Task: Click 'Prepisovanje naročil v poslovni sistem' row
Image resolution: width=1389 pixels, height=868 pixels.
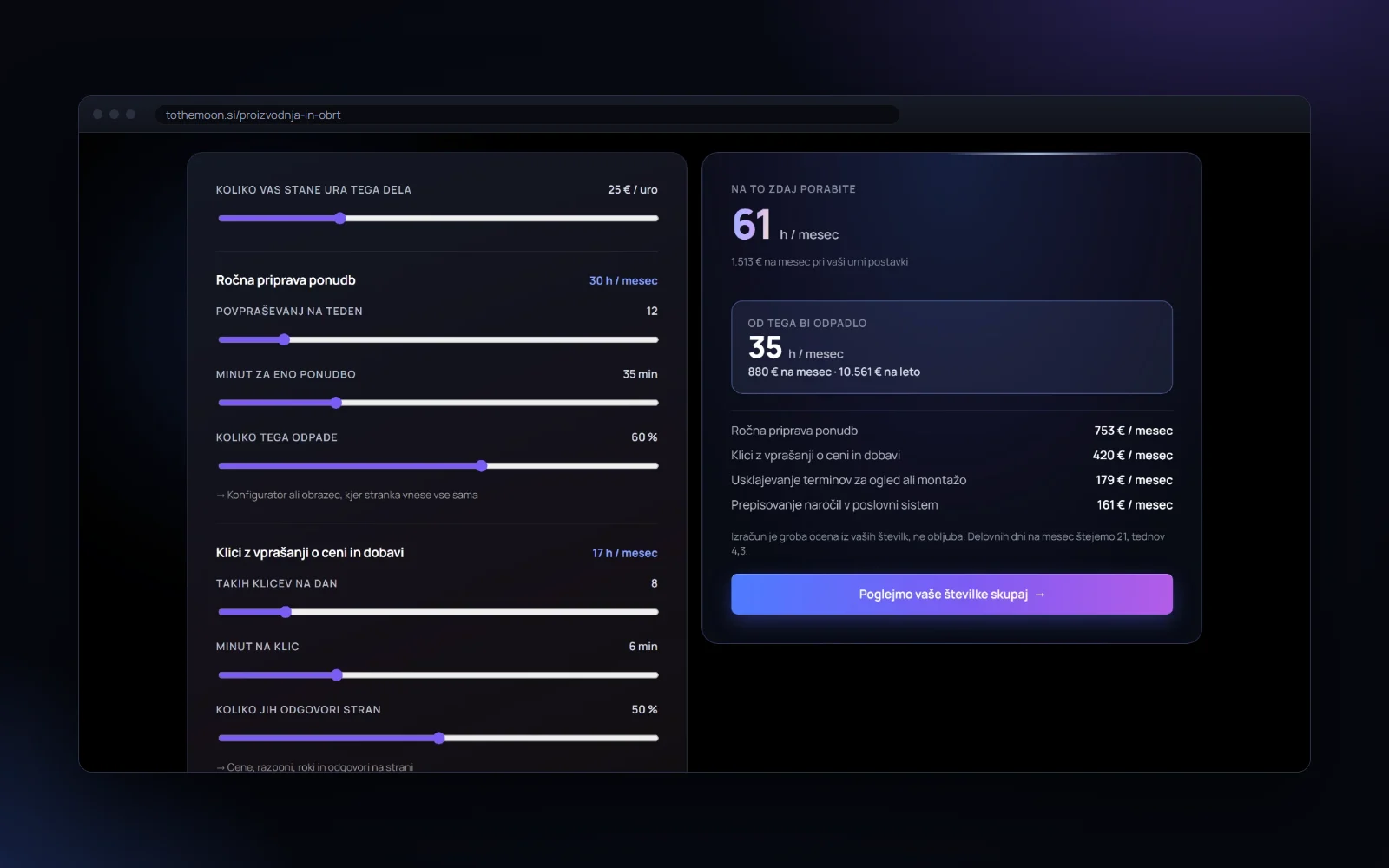Action: (951, 504)
